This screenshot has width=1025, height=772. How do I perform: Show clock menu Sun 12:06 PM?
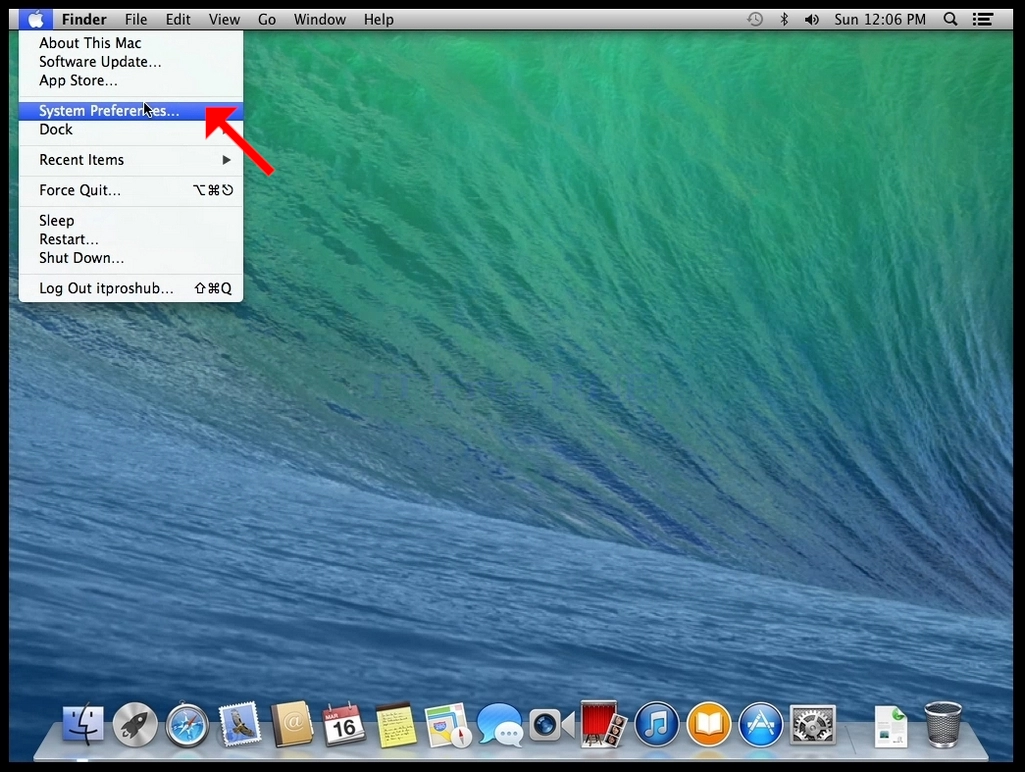pyautogui.click(x=880, y=20)
